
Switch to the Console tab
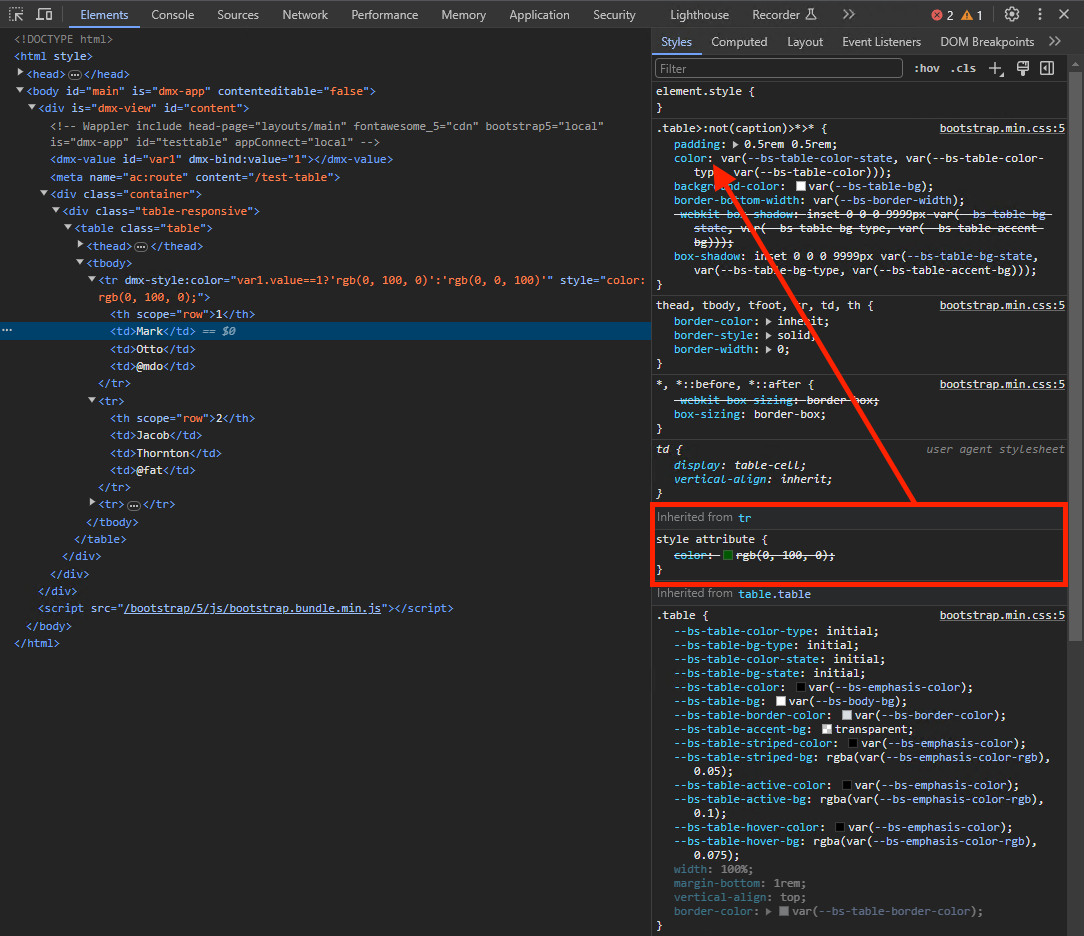pyautogui.click(x=173, y=15)
